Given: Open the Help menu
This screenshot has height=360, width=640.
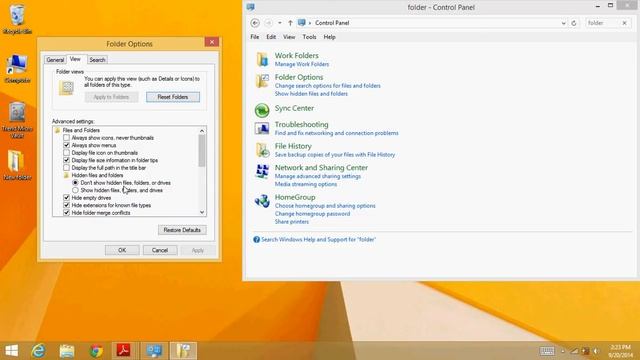Looking at the screenshot, I should [329, 37].
